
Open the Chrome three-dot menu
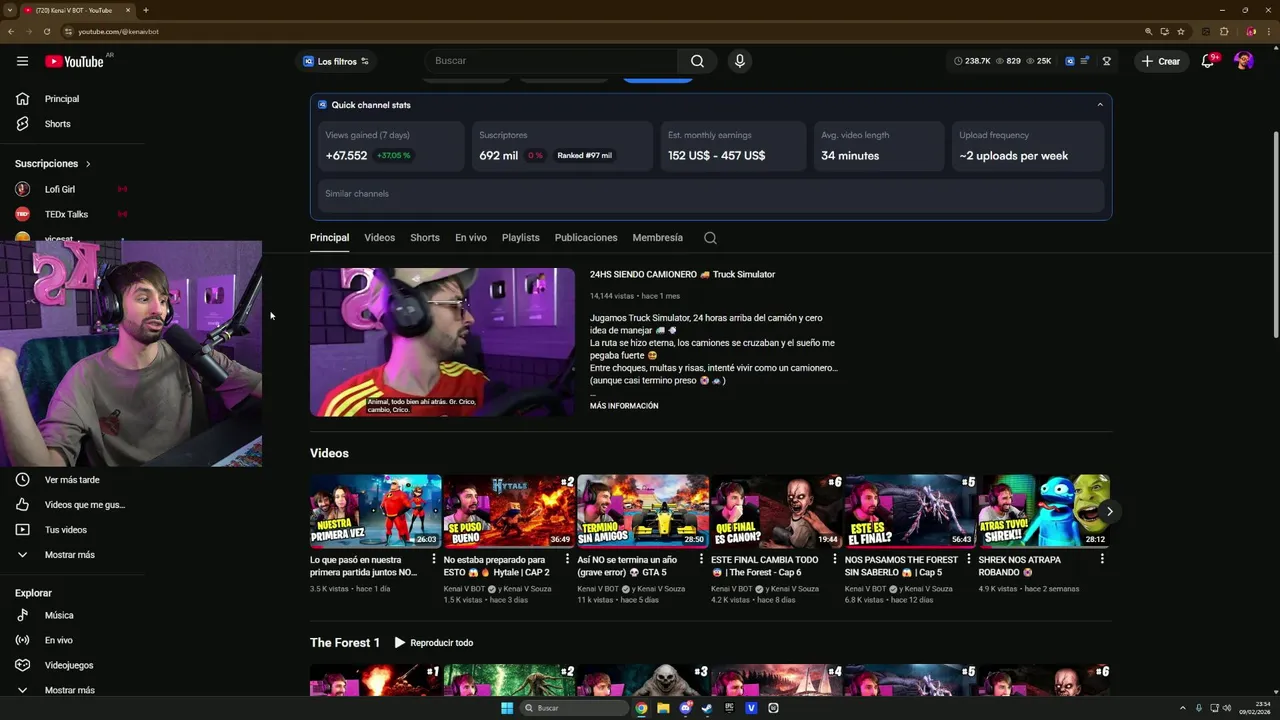tap(1267, 31)
